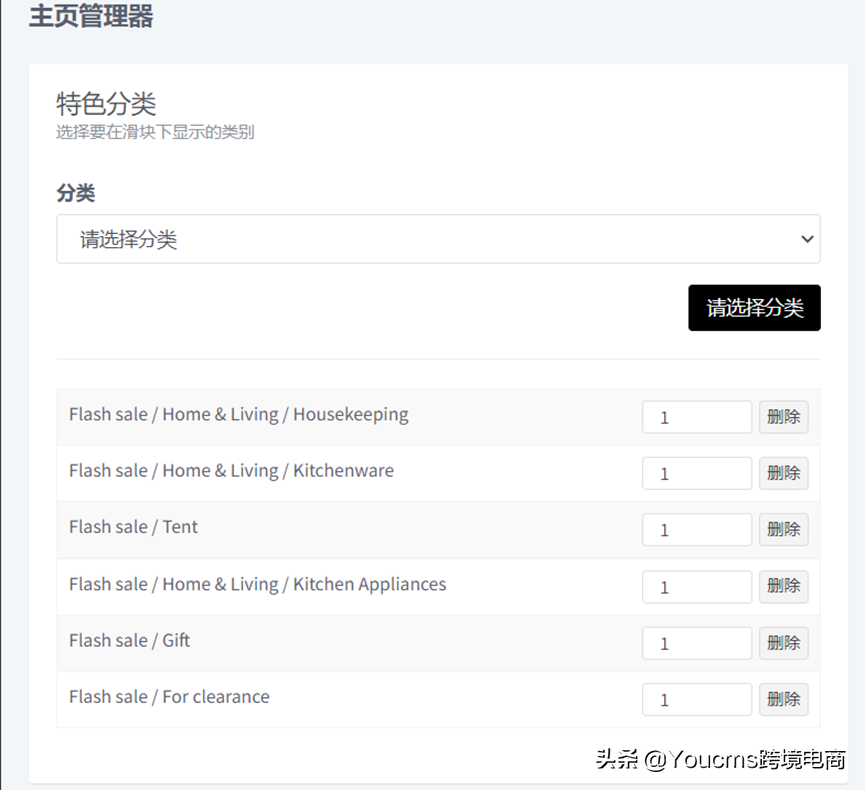Select the text Flash sale / Home & Living / Kitchenware
865x790 pixels.
(x=231, y=471)
